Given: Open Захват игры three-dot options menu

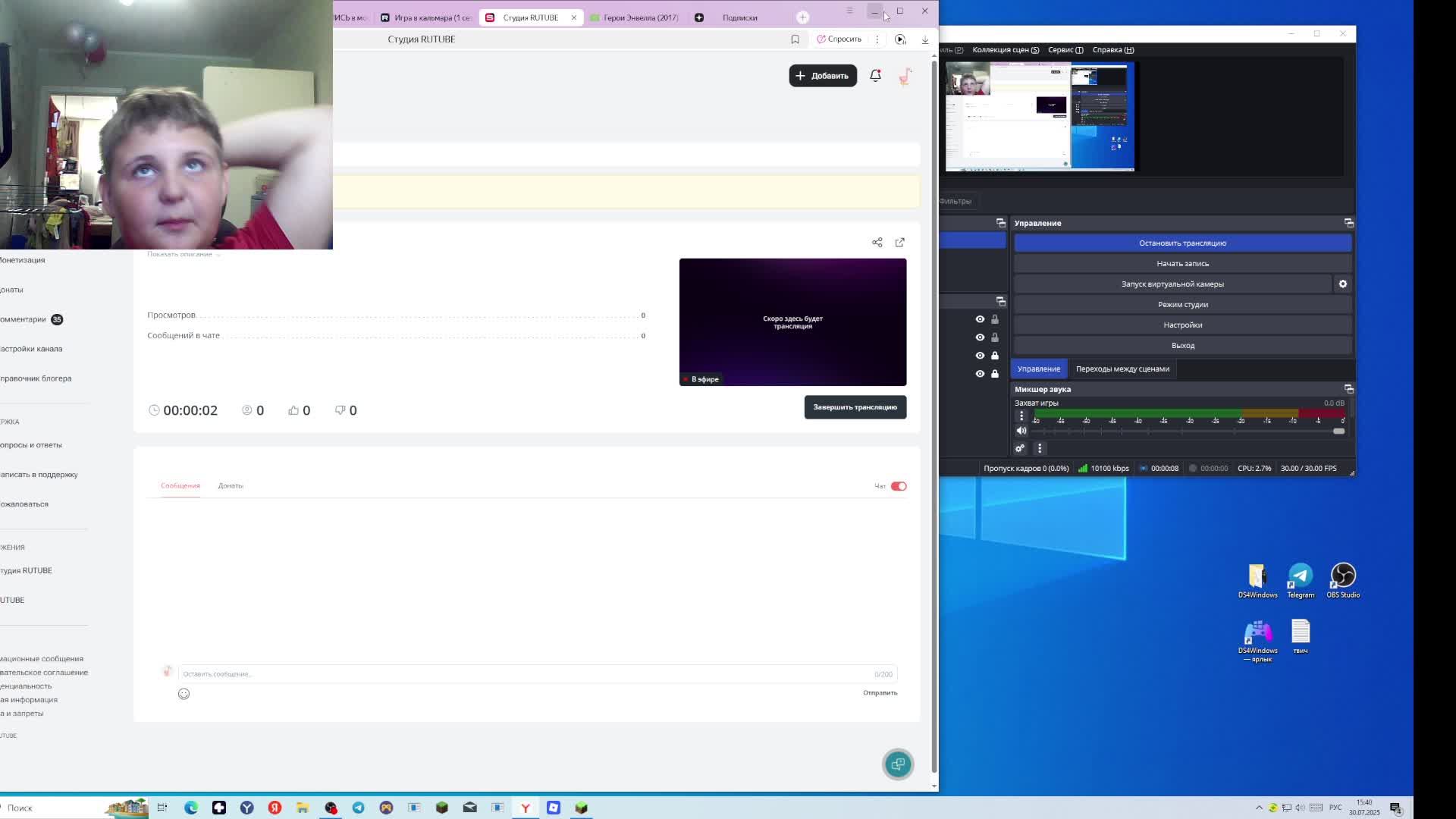Looking at the screenshot, I should (1021, 416).
